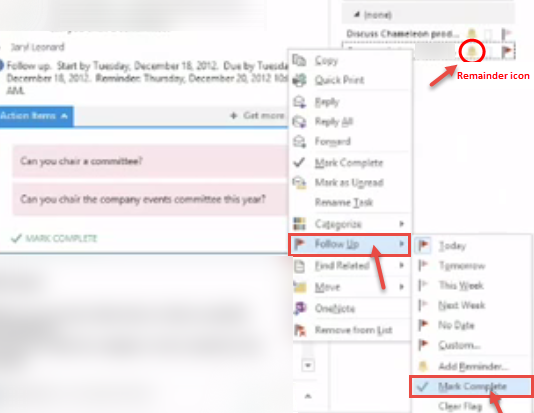Image resolution: width=534 pixels, height=413 pixels.
Task: Click the circled reminder bell icon
Action: click(472, 51)
